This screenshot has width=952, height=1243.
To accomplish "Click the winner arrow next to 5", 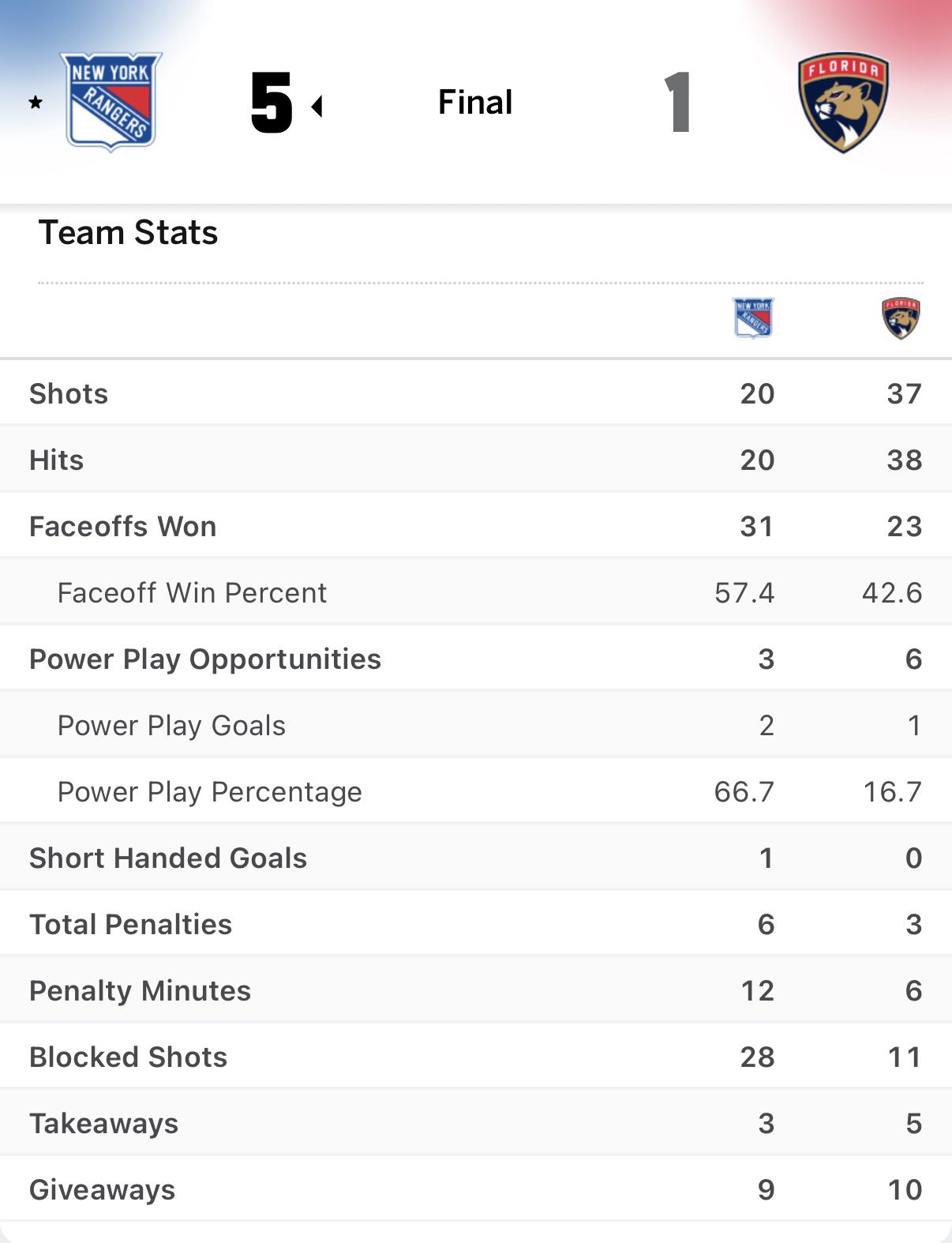I will tap(317, 106).
